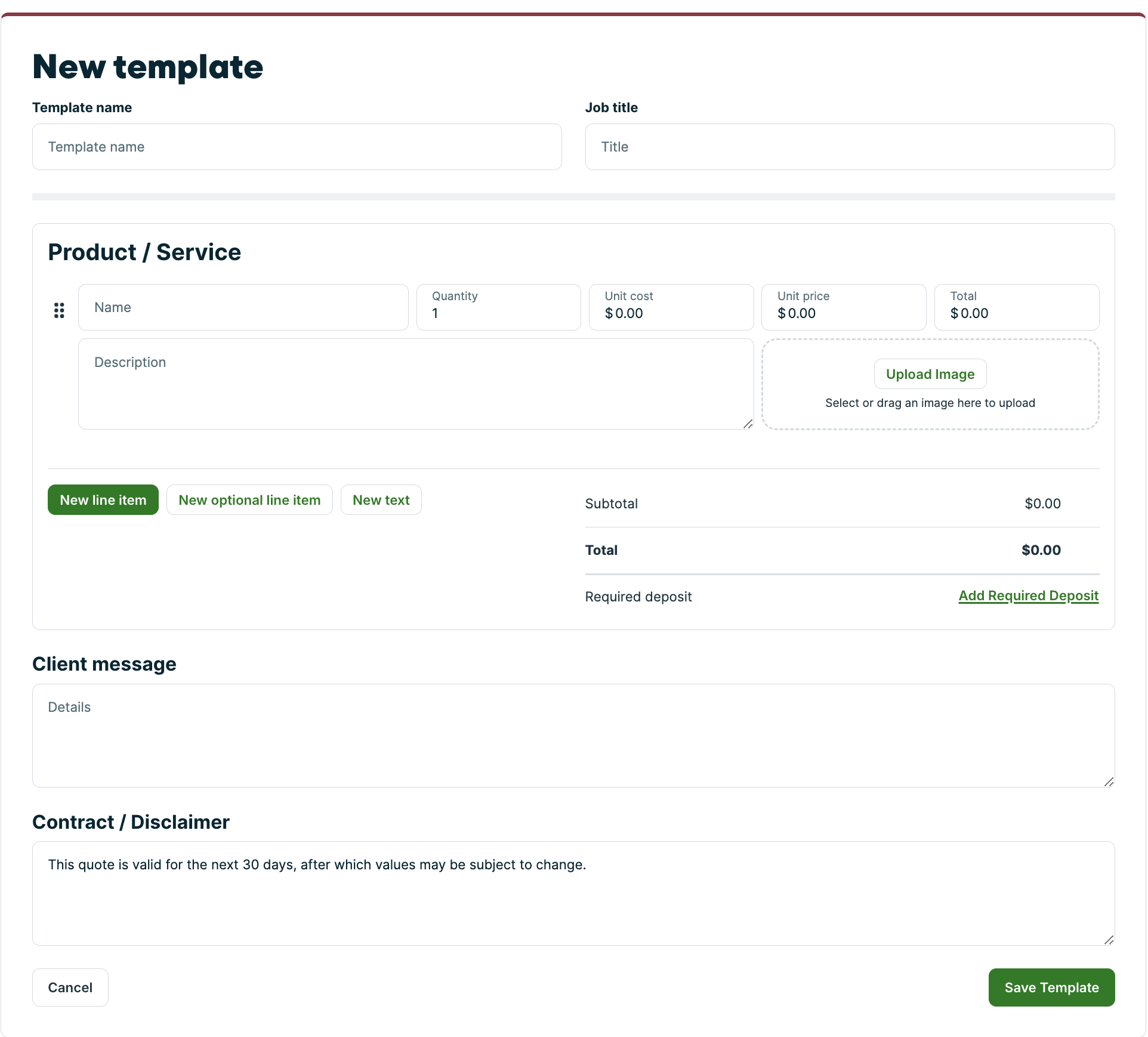The height and width of the screenshot is (1037, 1148).
Task: Click the Description field resize grip
Action: [748, 424]
